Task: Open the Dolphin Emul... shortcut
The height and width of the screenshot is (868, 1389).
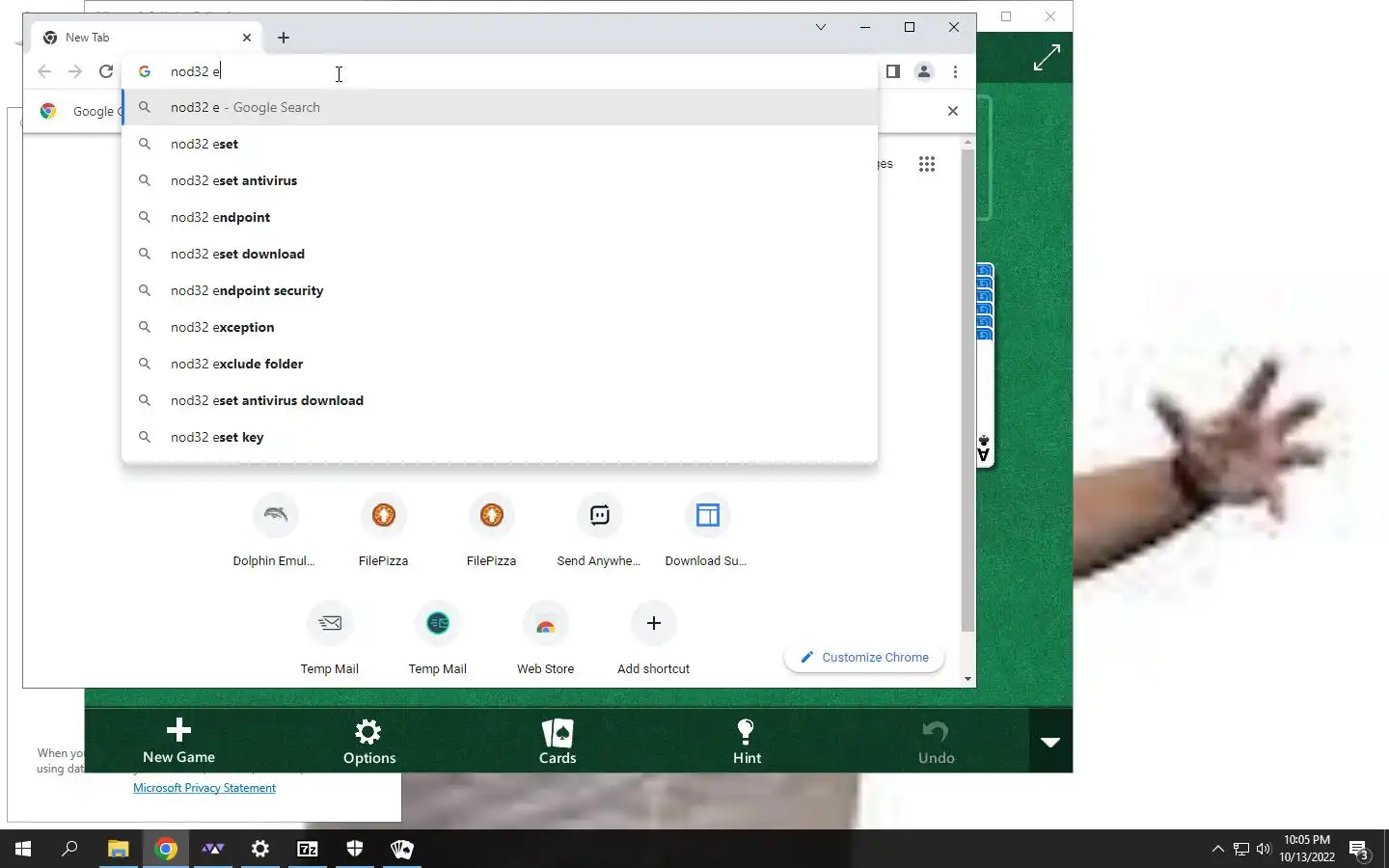Action: click(x=275, y=530)
